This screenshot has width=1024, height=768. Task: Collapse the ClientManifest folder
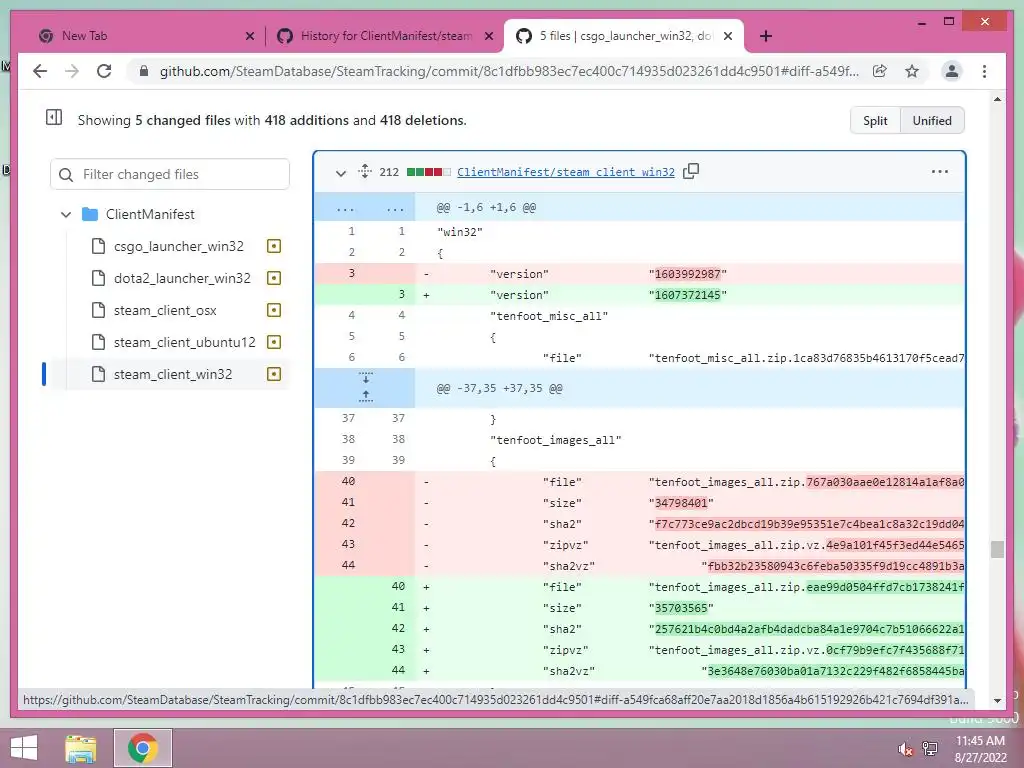click(66, 214)
